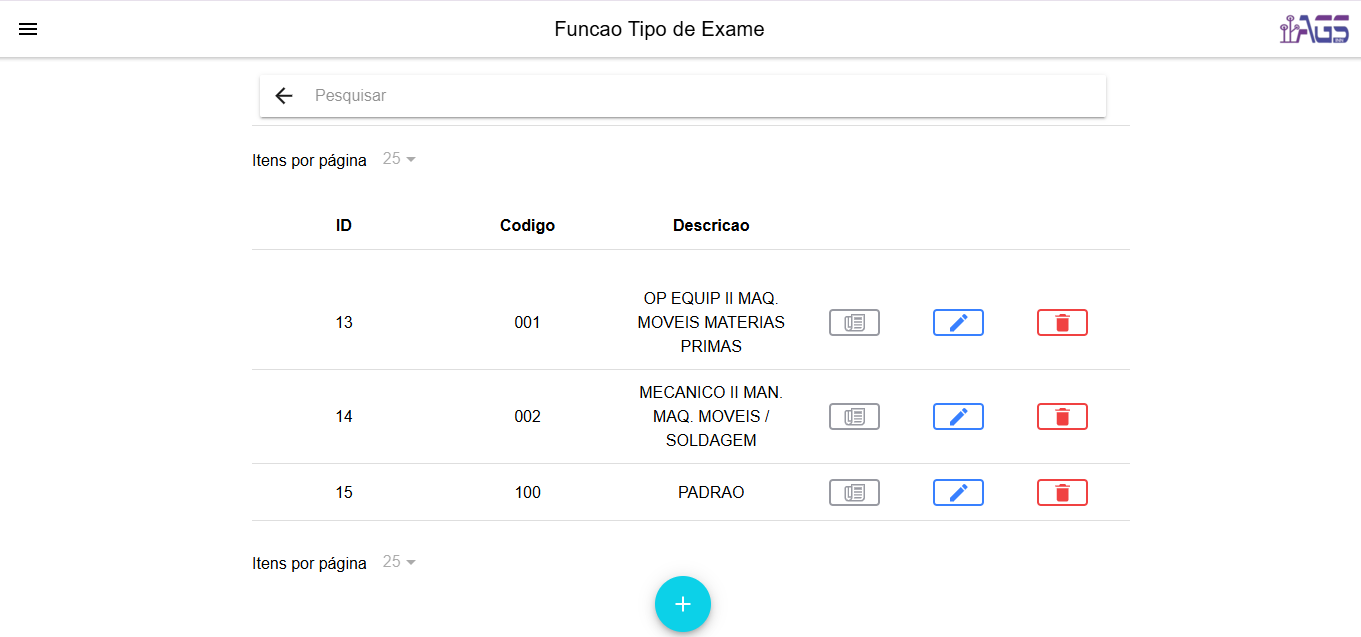Viewport: 1361px width, 637px height.
Task: Expand bottom items per page dropdown
Action: tap(399, 563)
